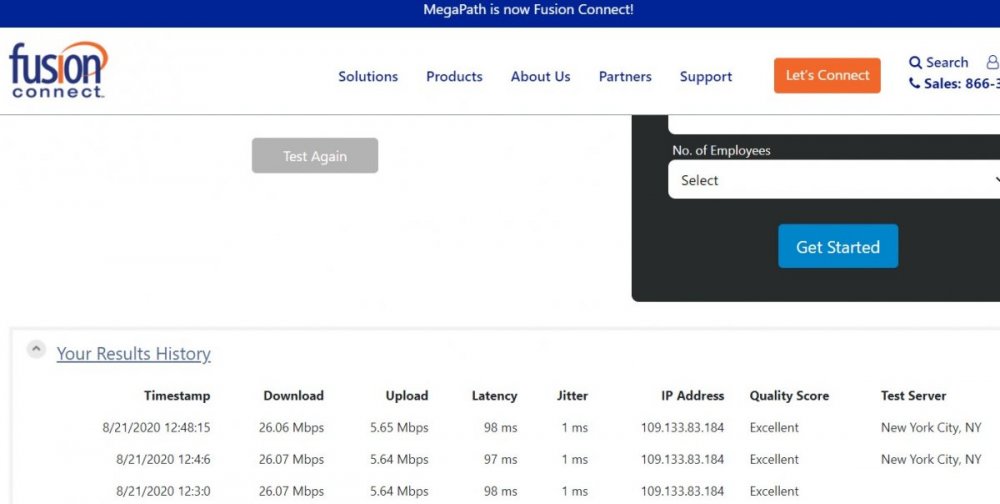Image resolution: width=1000 pixels, height=504 pixels.
Task: Open the Solutions menu
Action: coord(368,77)
